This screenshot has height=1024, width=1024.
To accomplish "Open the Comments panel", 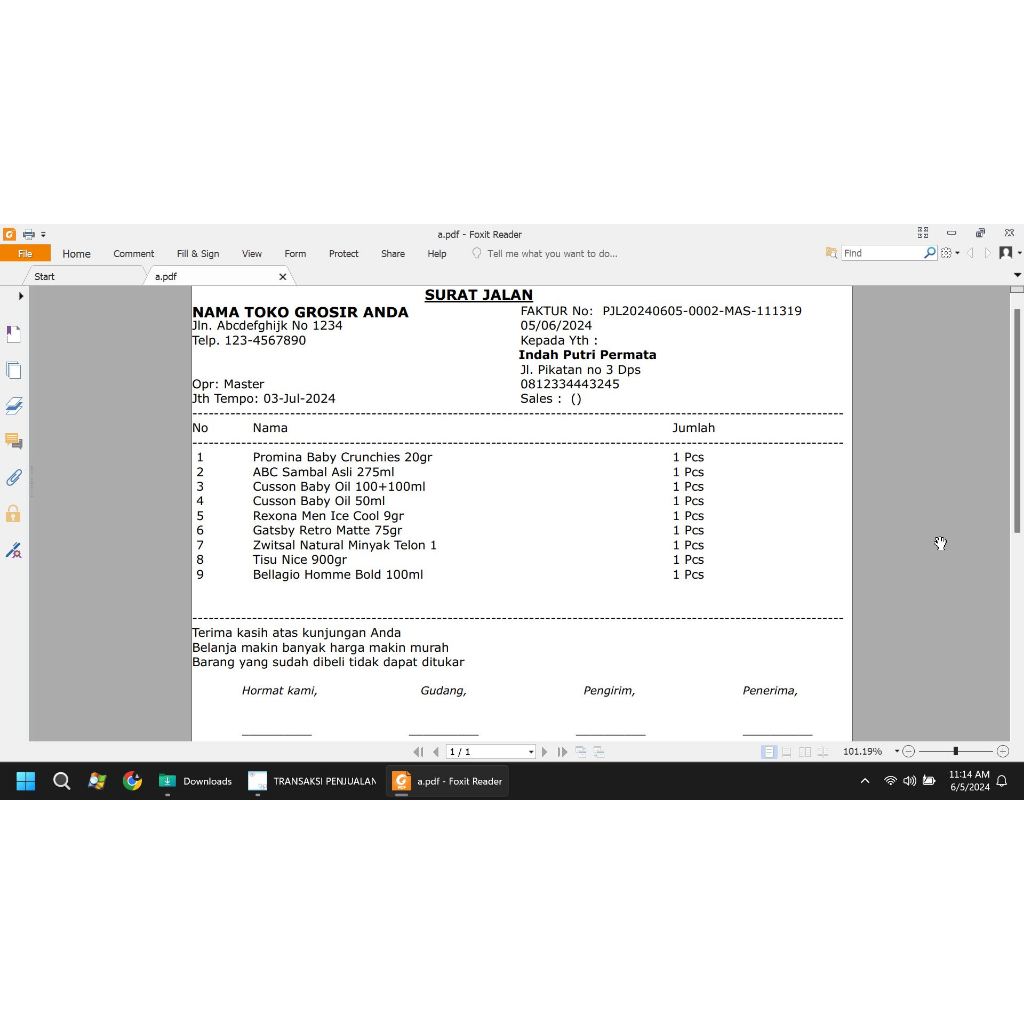I will (13, 441).
